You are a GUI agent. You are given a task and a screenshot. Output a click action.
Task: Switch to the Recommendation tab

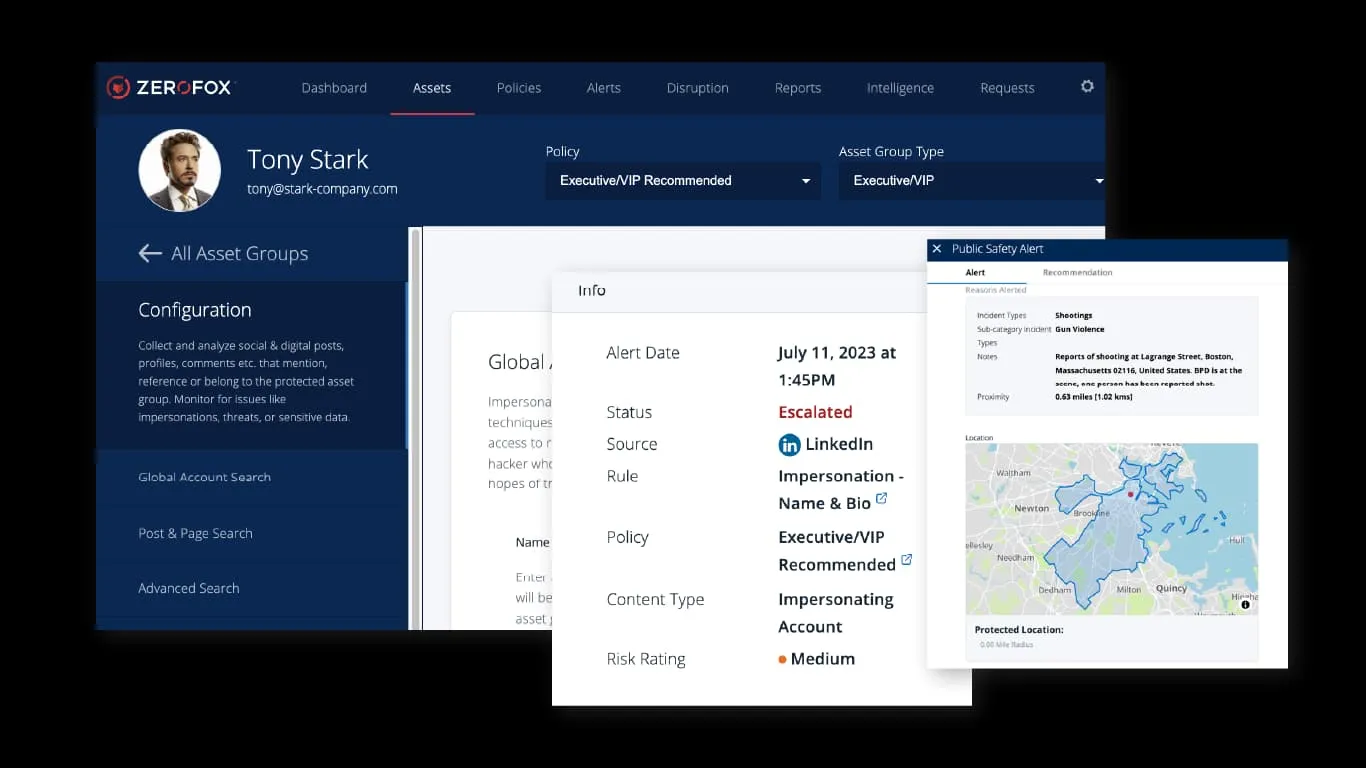[1078, 273]
